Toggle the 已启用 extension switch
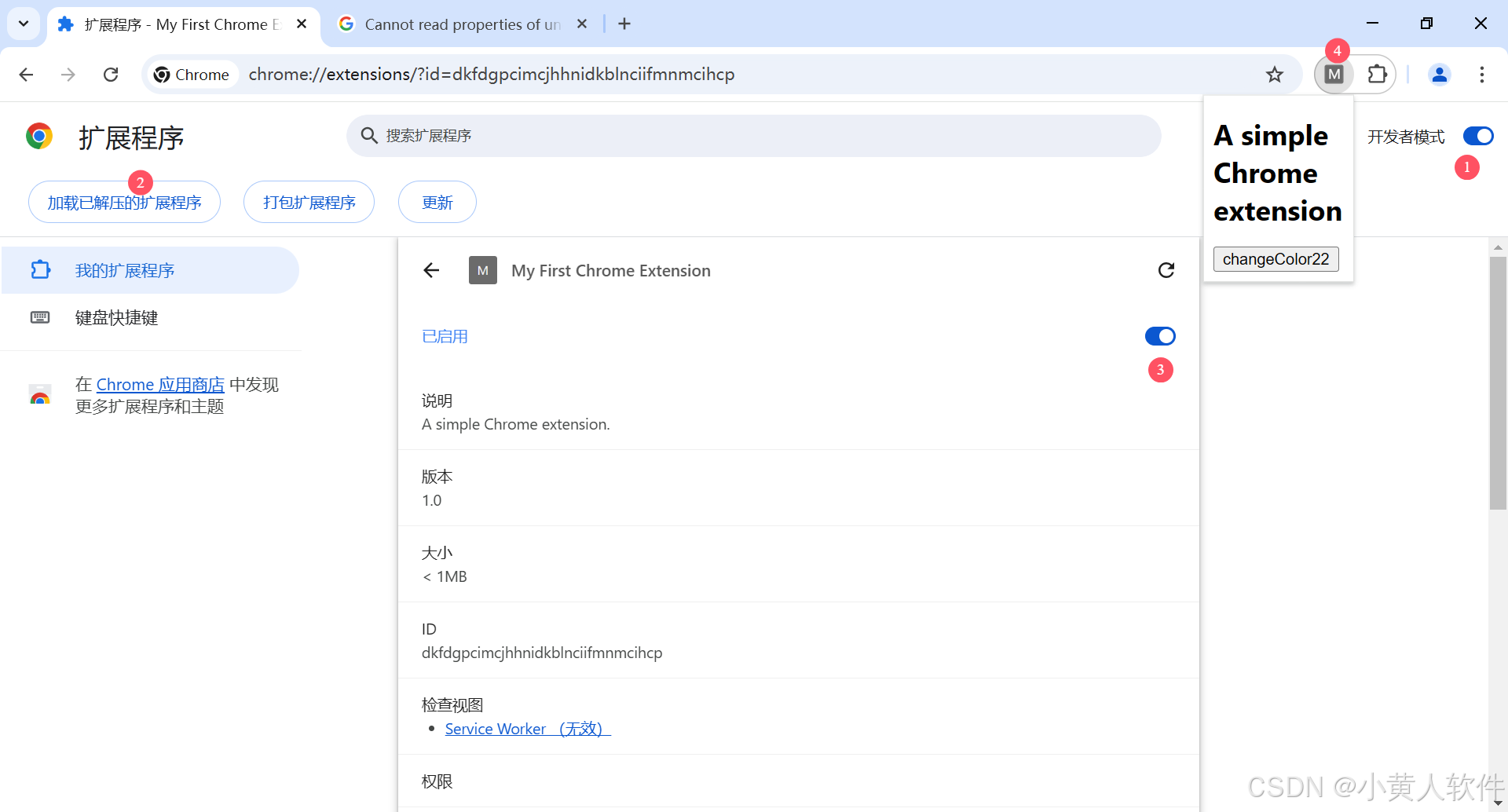 (1160, 336)
